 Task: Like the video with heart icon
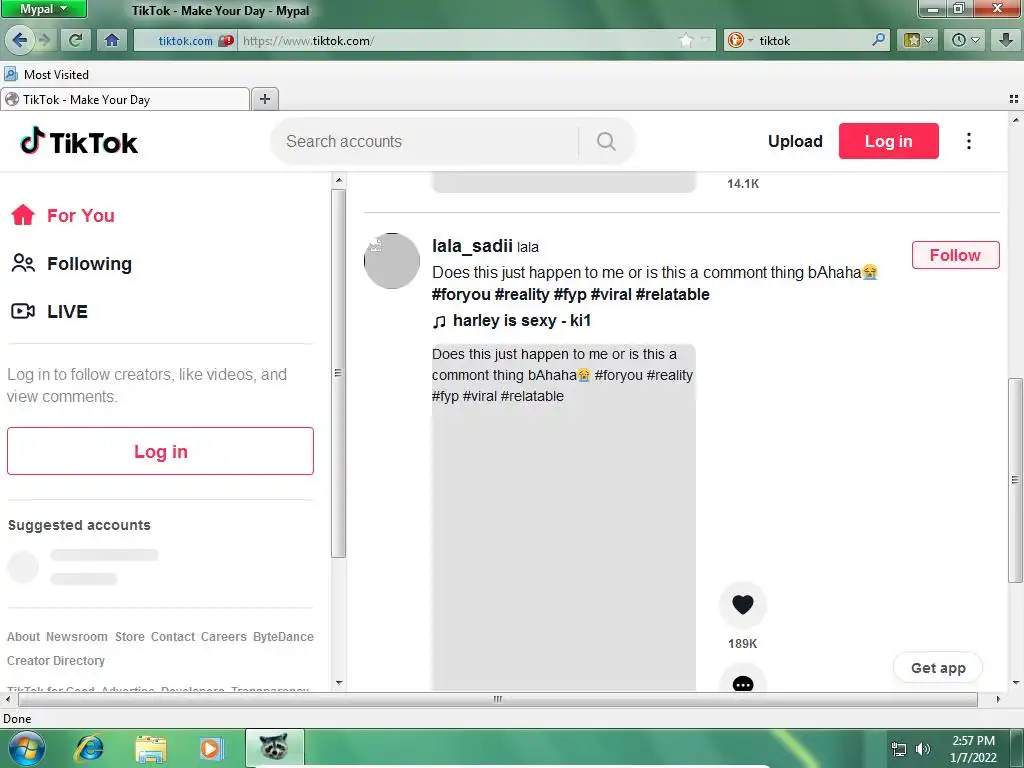coord(743,605)
